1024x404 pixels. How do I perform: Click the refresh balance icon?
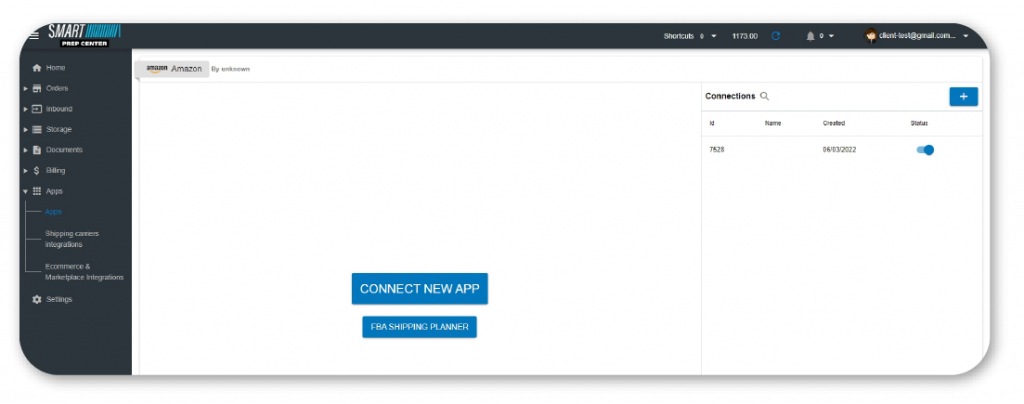click(x=775, y=36)
